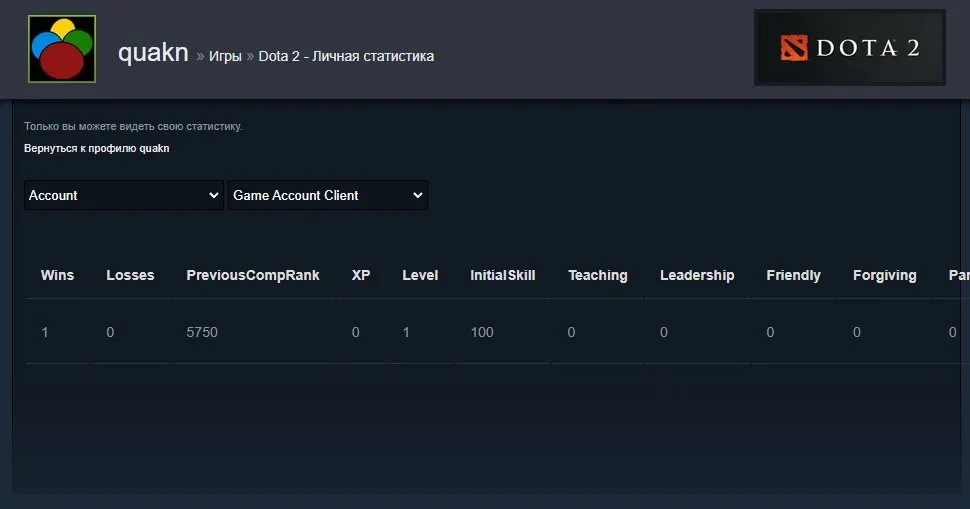970x509 pixels.
Task: Select the XP value 0
Action: coord(356,332)
